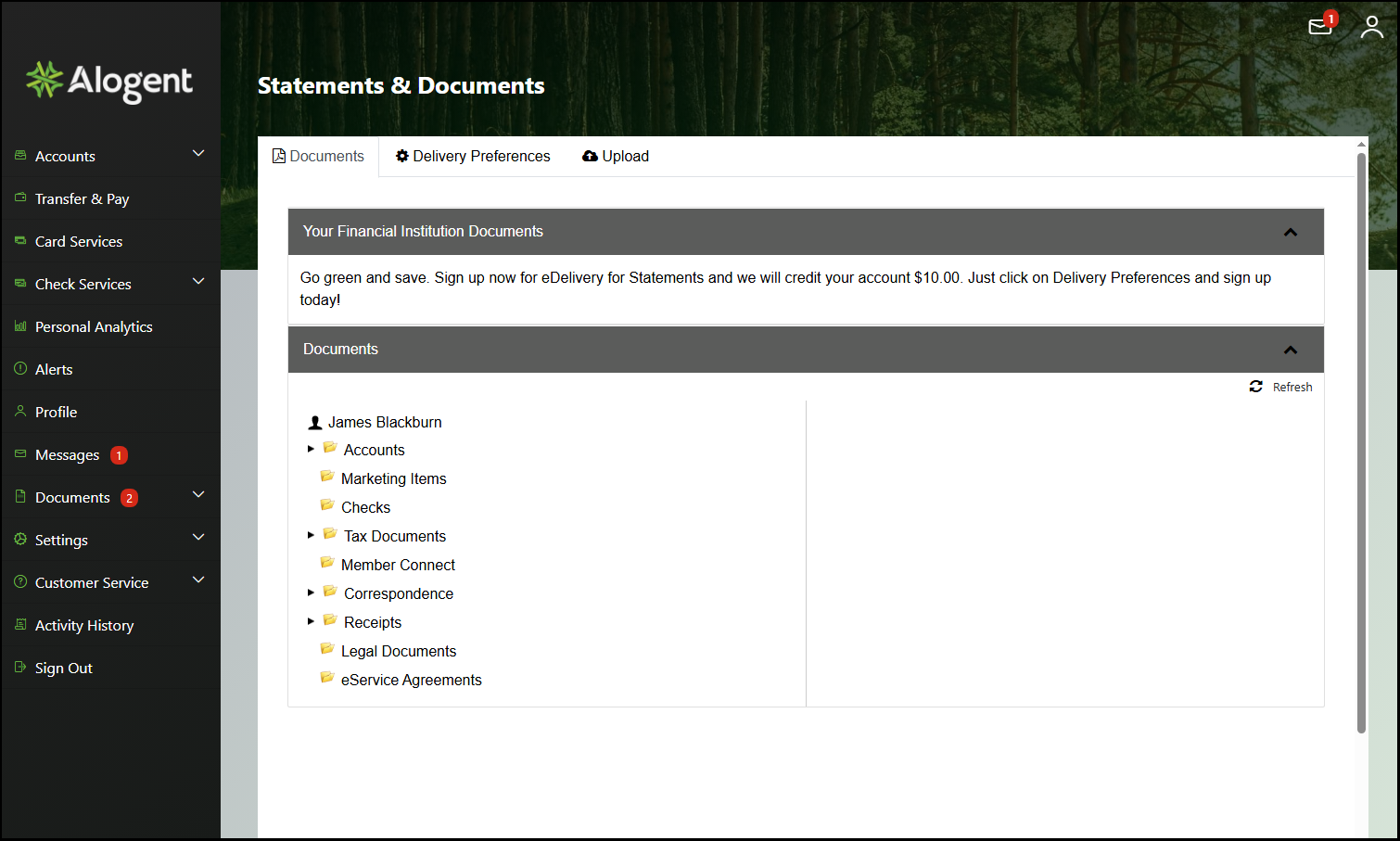Screen dimensions: 1400x841
Task: Open the mail inbox icon with notification badge
Action: 1319,27
